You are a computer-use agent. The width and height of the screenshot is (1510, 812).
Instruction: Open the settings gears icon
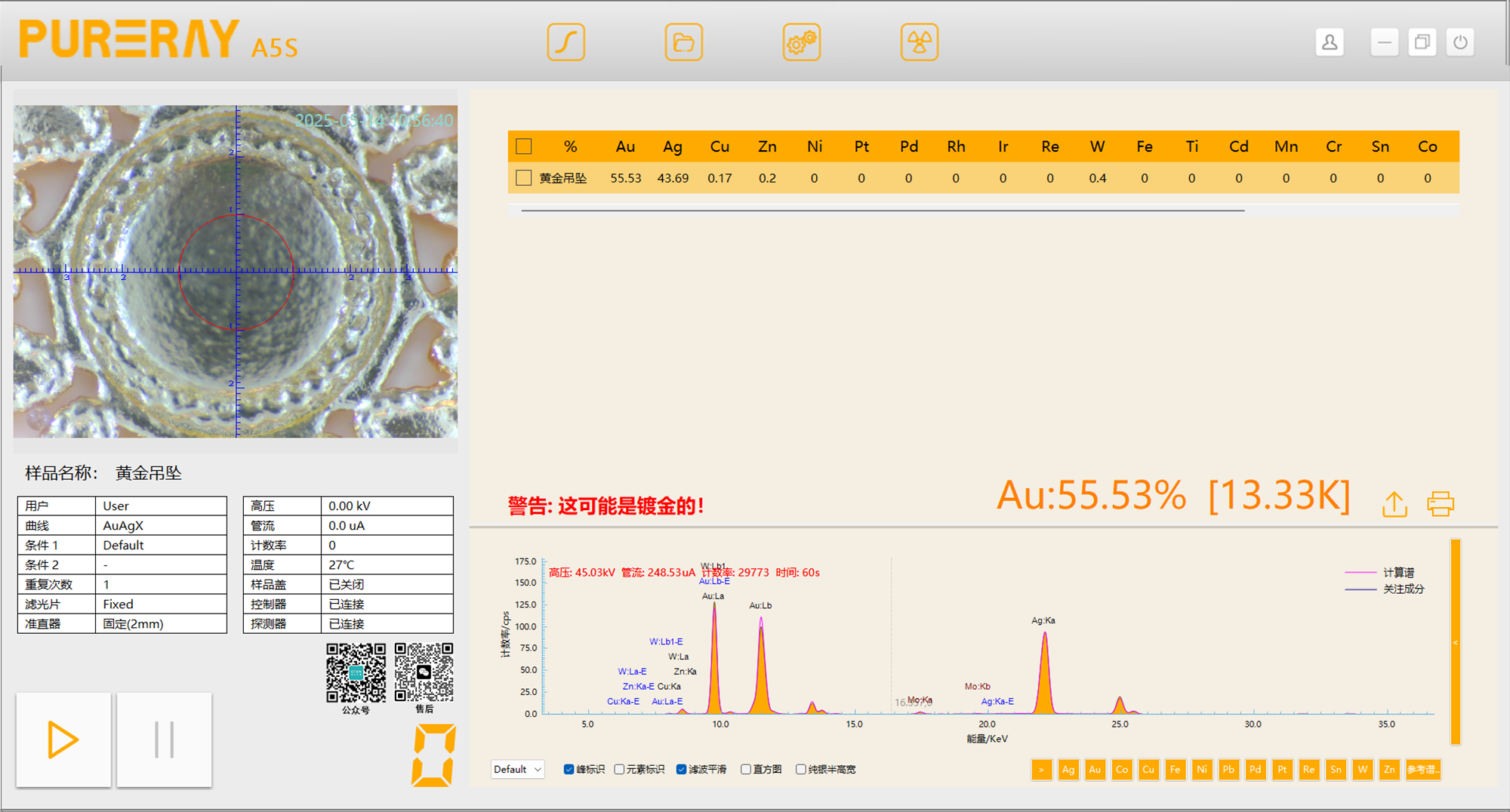(x=801, y=42)
